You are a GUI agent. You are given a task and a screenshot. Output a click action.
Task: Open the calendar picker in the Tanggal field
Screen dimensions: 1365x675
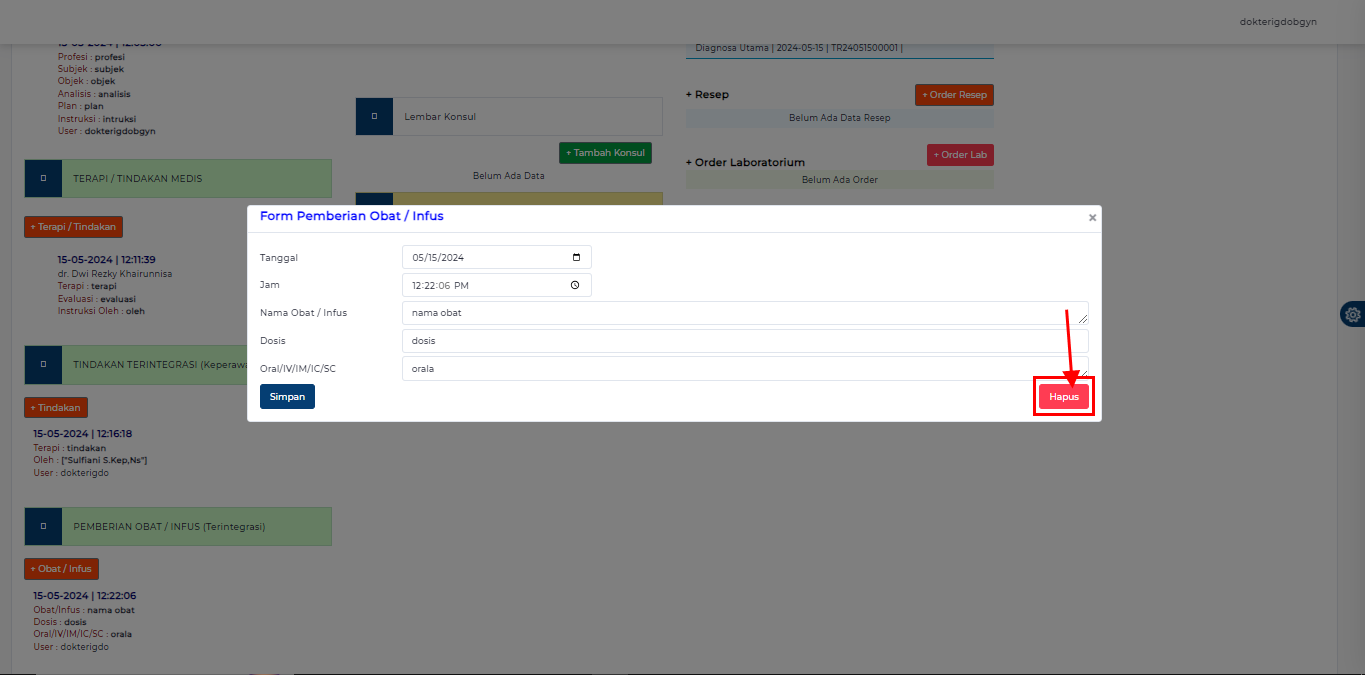point(576,257)
